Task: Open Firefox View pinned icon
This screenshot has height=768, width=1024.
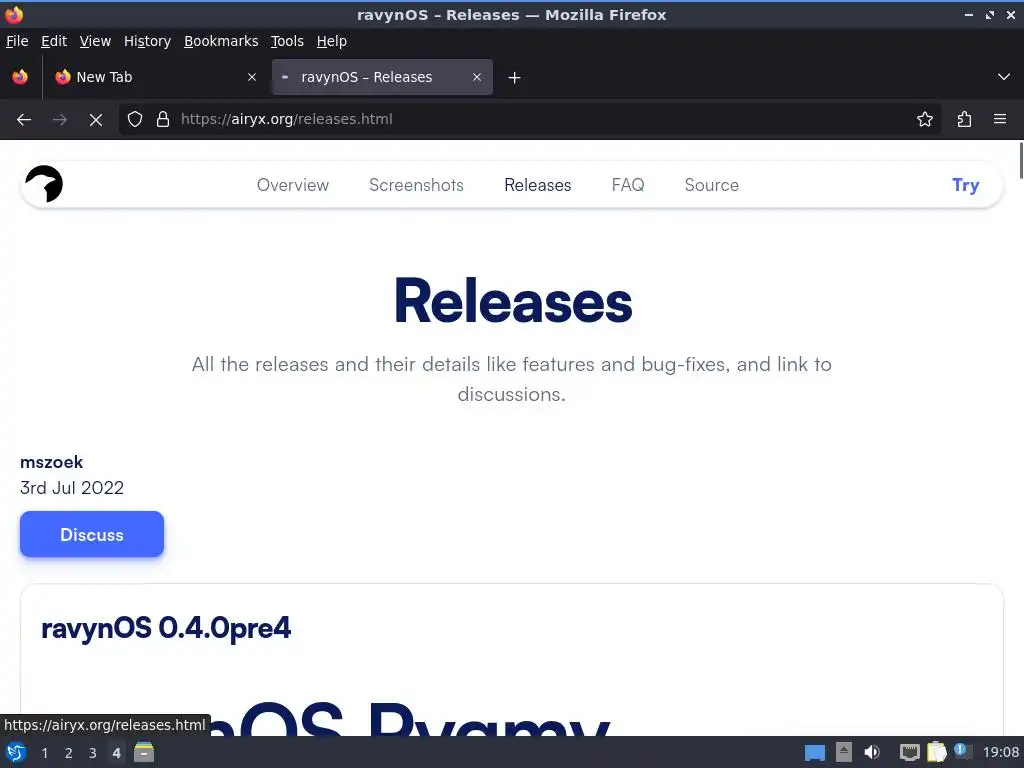Action: [20, 77]
